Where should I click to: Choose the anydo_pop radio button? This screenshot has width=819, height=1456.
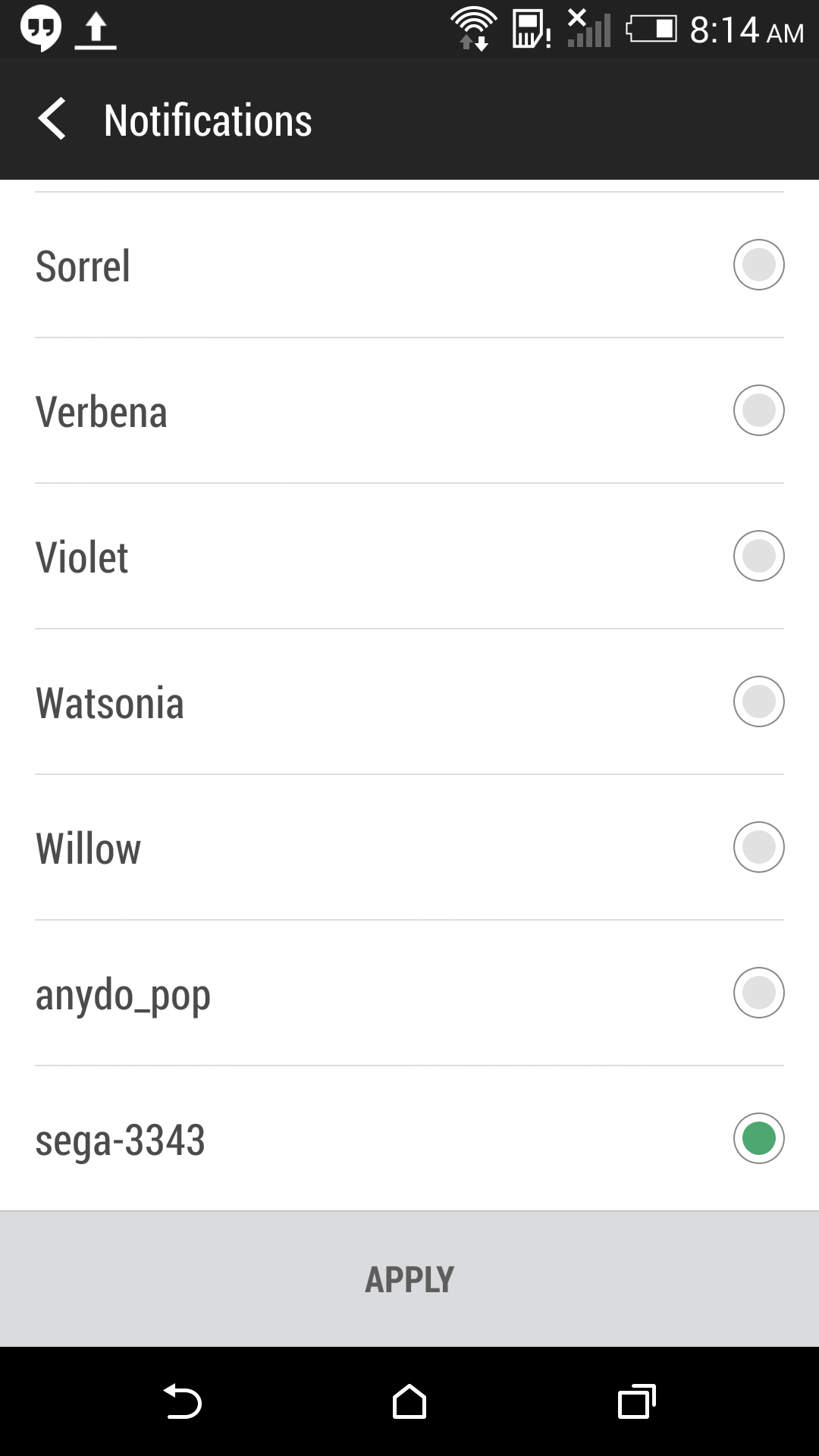point(758,993)
